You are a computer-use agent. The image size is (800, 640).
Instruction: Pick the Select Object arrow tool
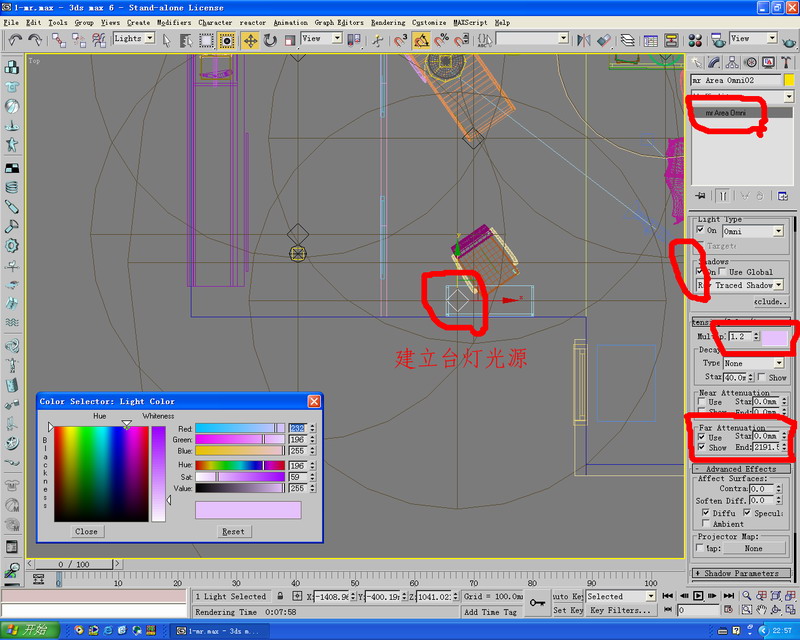pyautogui.click(x=167, y=40)
